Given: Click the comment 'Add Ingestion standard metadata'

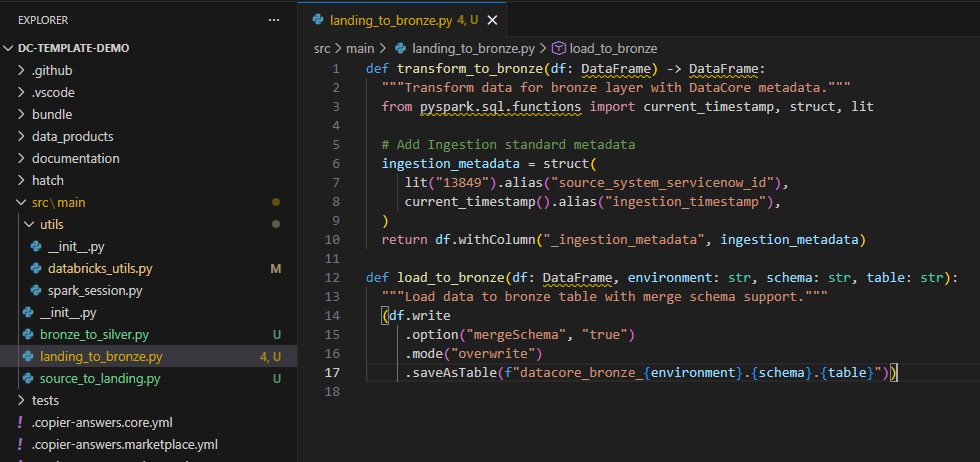Looking at the screenshot, I should point(509,144).
